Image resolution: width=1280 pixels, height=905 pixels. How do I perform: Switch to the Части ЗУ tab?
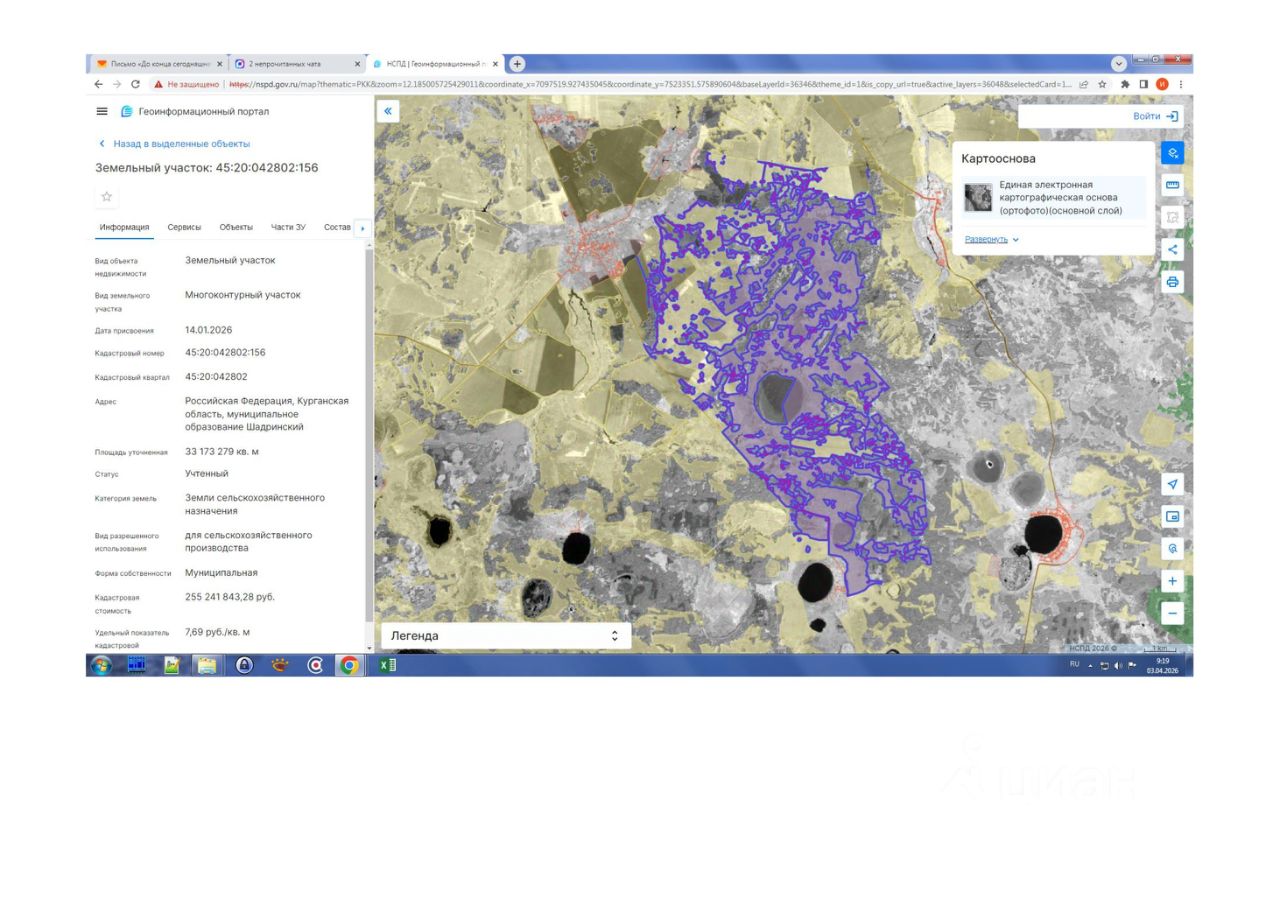tap(288, 227)
